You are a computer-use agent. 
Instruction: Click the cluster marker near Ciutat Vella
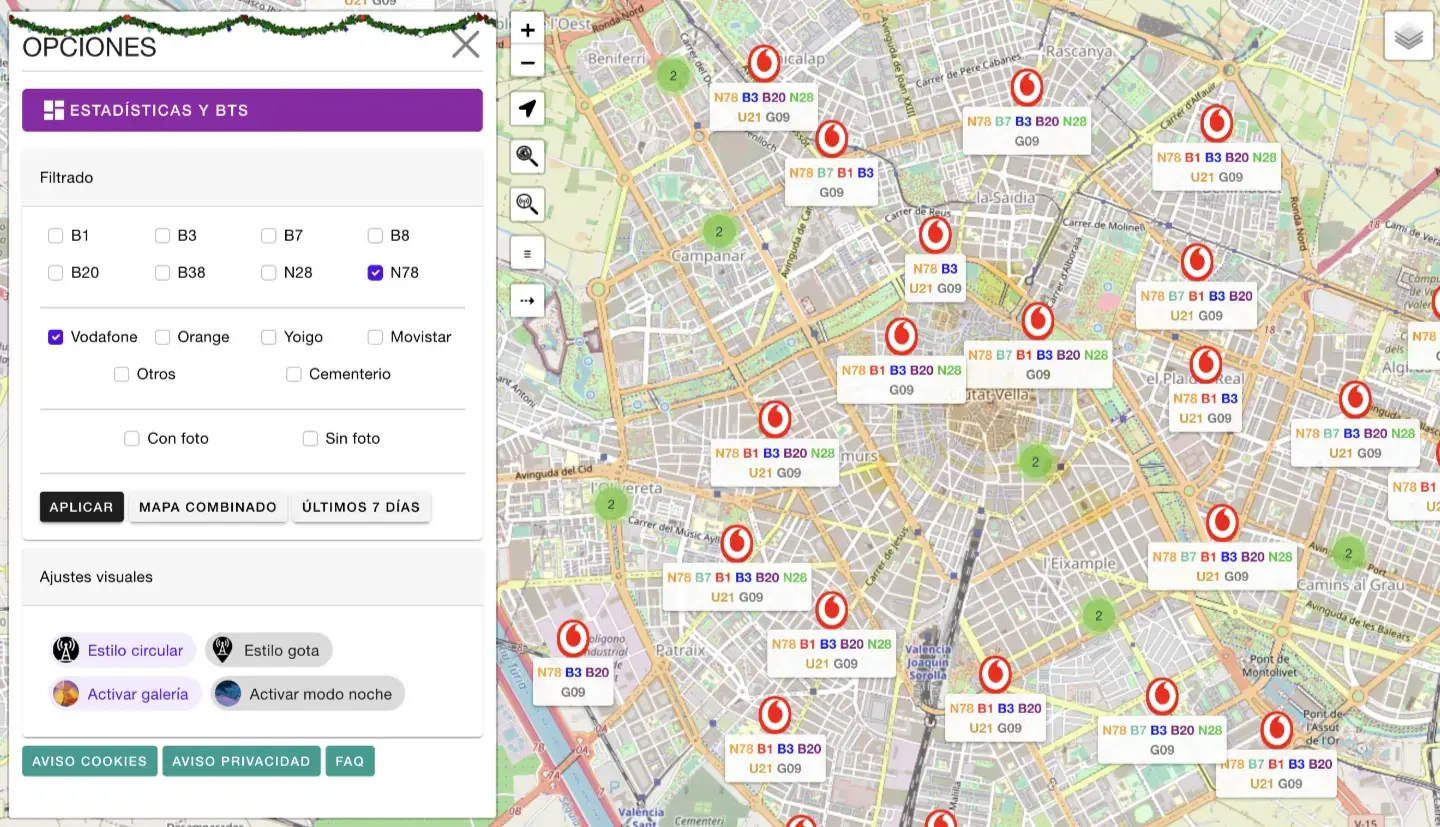coord(1036,462)
